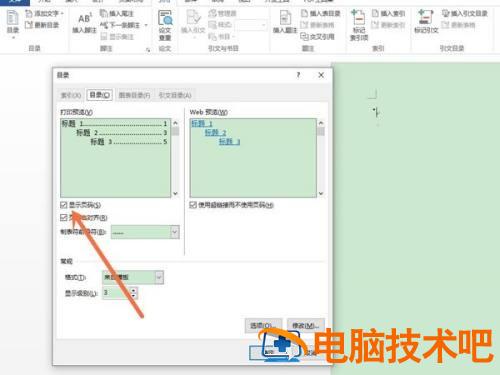The image size is (500, 375).
Task: Click the dialog help question mark
Action: click(x=298, y=75)
